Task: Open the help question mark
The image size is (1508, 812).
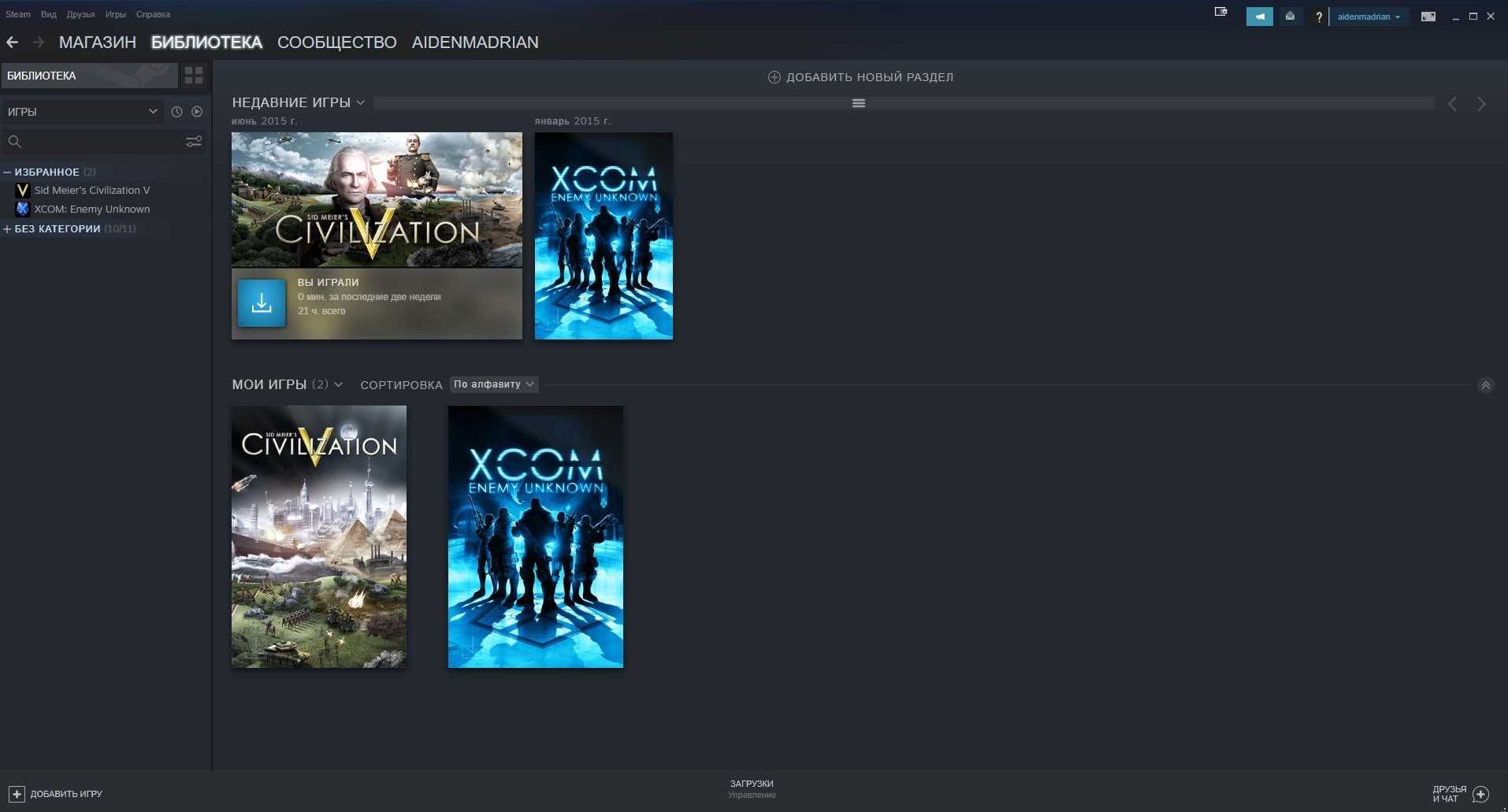Action: pyautogui.click(x=1318, y=17)
